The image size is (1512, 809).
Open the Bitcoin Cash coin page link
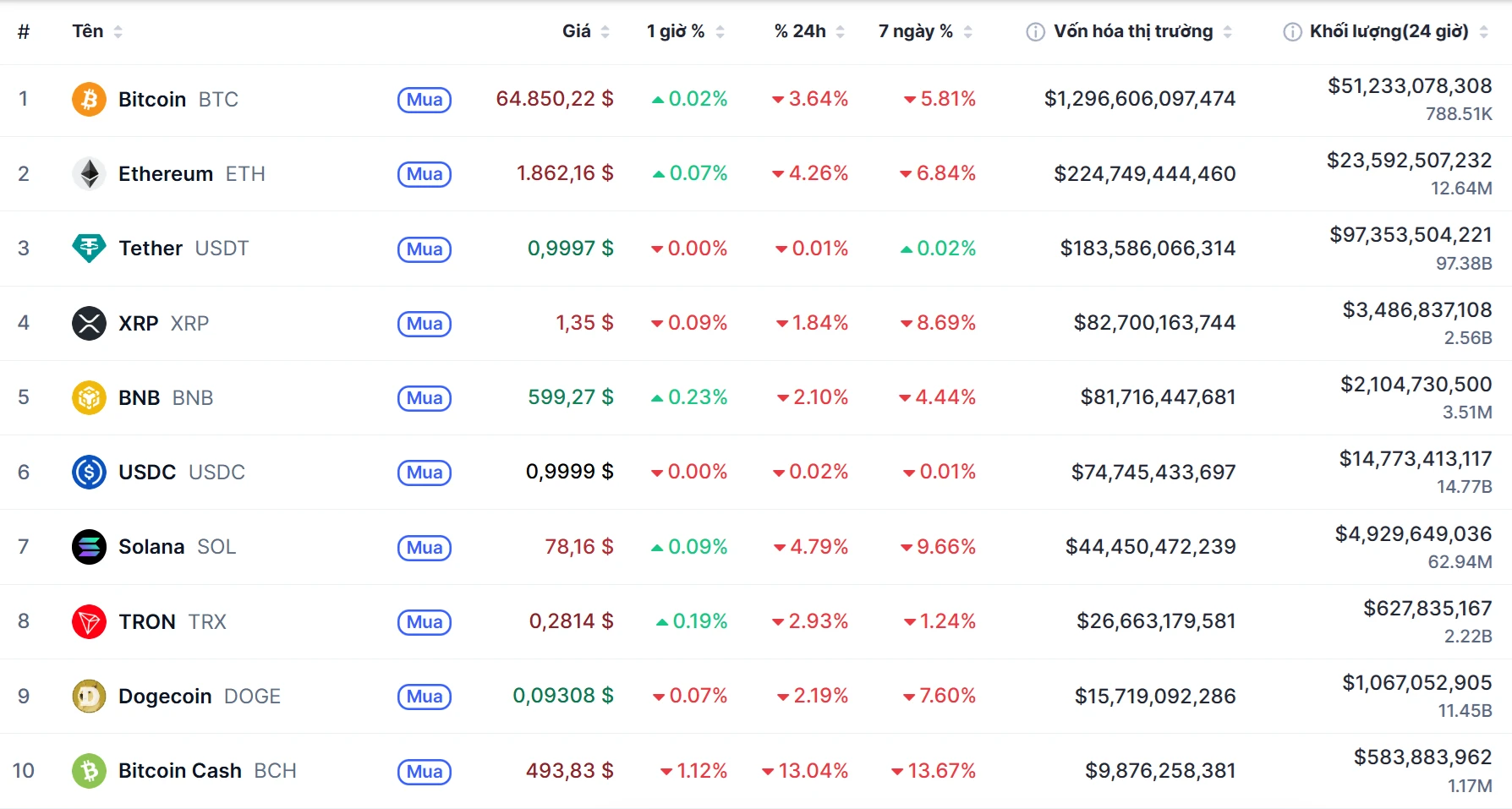click(180, 771)
